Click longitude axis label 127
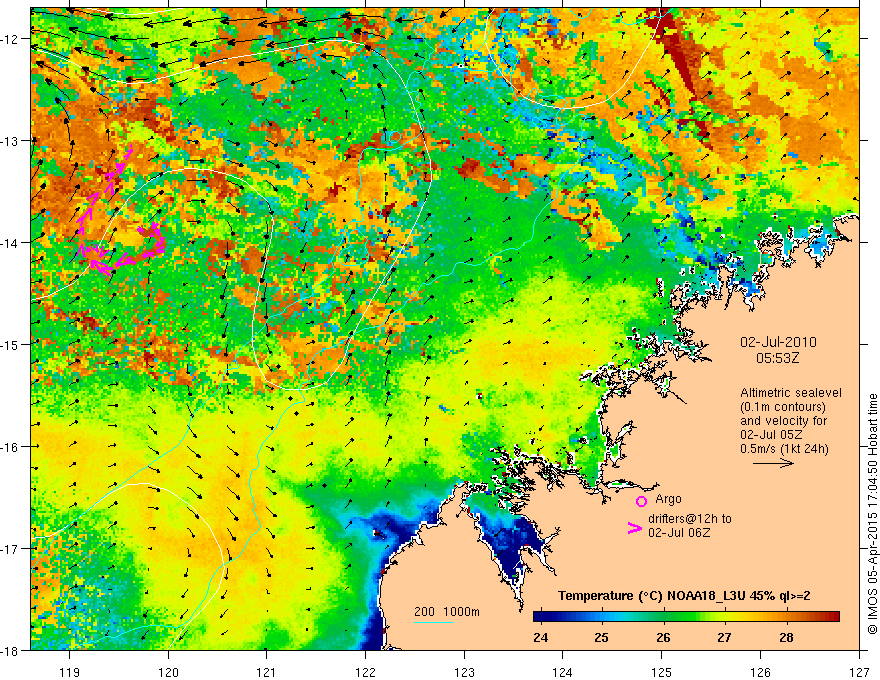The height and width of the screenshot is (680, 880). 859,672
